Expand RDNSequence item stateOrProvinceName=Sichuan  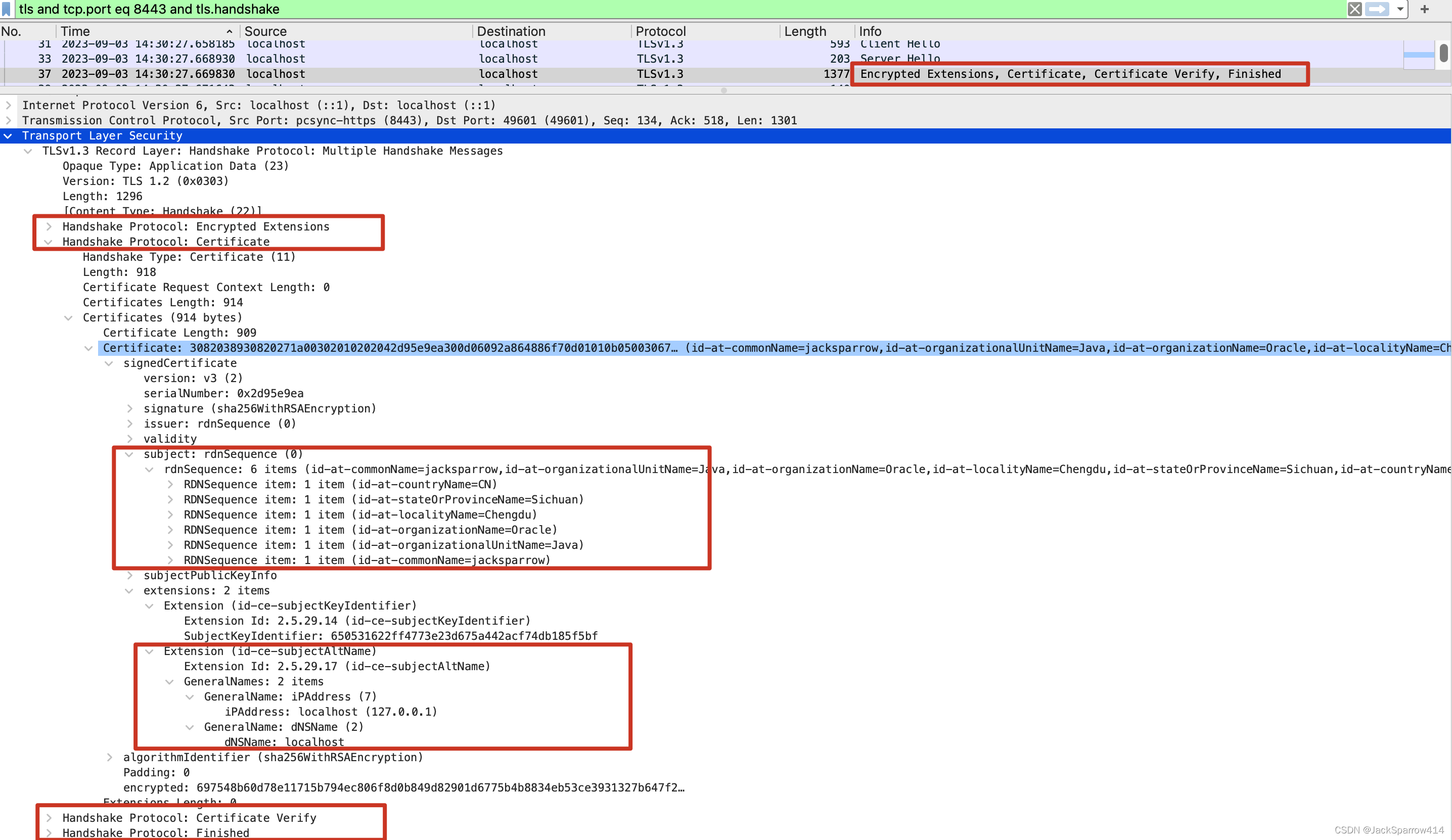tap(170, 499)
